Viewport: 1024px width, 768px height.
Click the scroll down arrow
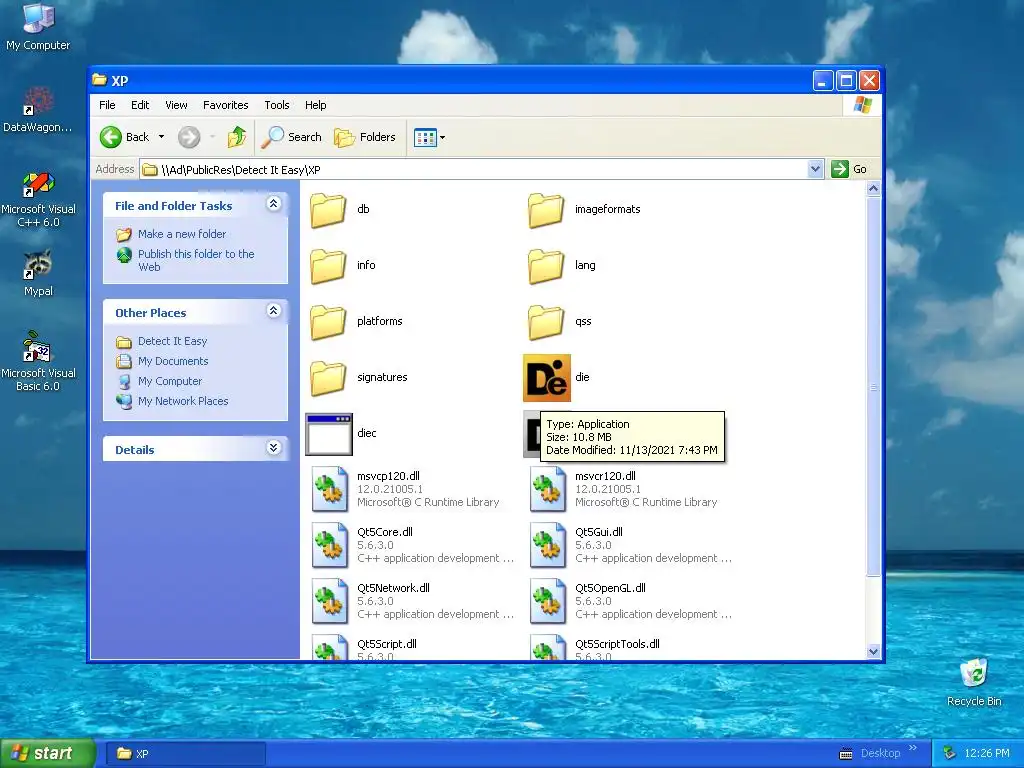coord(873,651)
